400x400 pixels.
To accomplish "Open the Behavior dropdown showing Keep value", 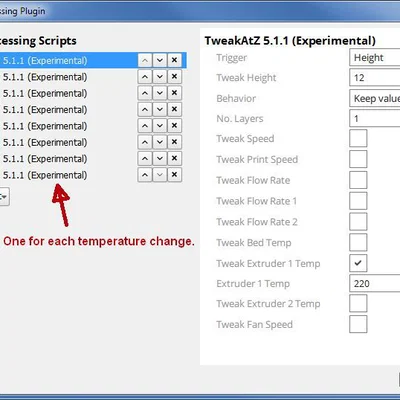I will click(375, 98).
